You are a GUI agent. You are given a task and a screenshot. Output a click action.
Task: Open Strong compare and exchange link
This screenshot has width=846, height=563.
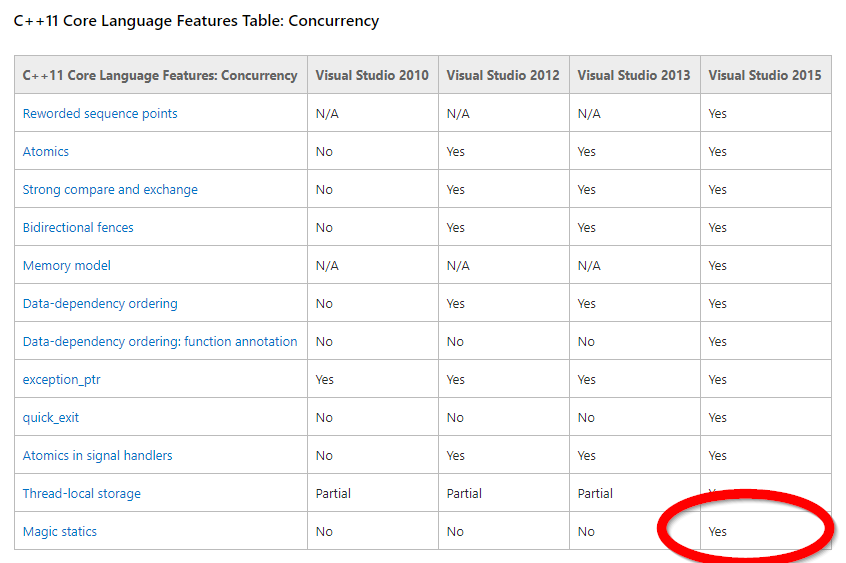click(x=110, y=190)
